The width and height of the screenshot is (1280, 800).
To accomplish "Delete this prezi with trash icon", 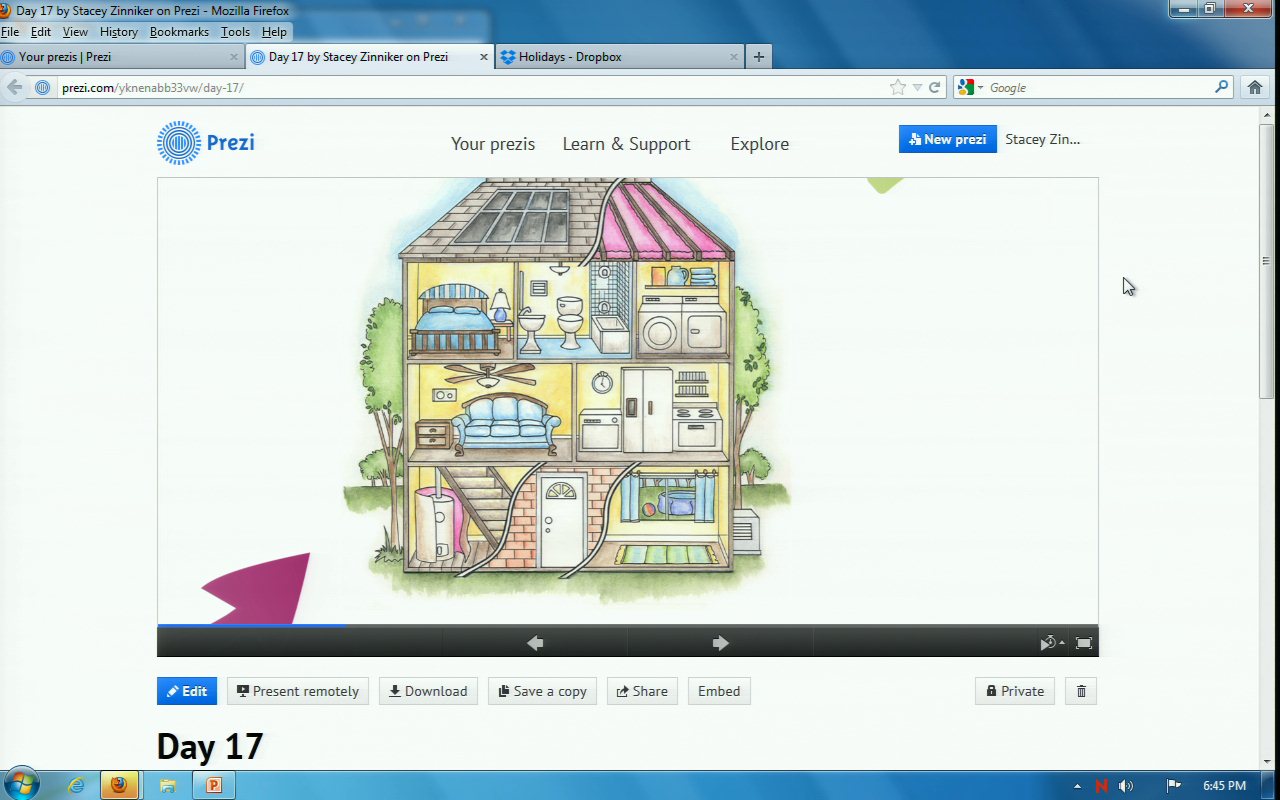I will [1081, 691].
